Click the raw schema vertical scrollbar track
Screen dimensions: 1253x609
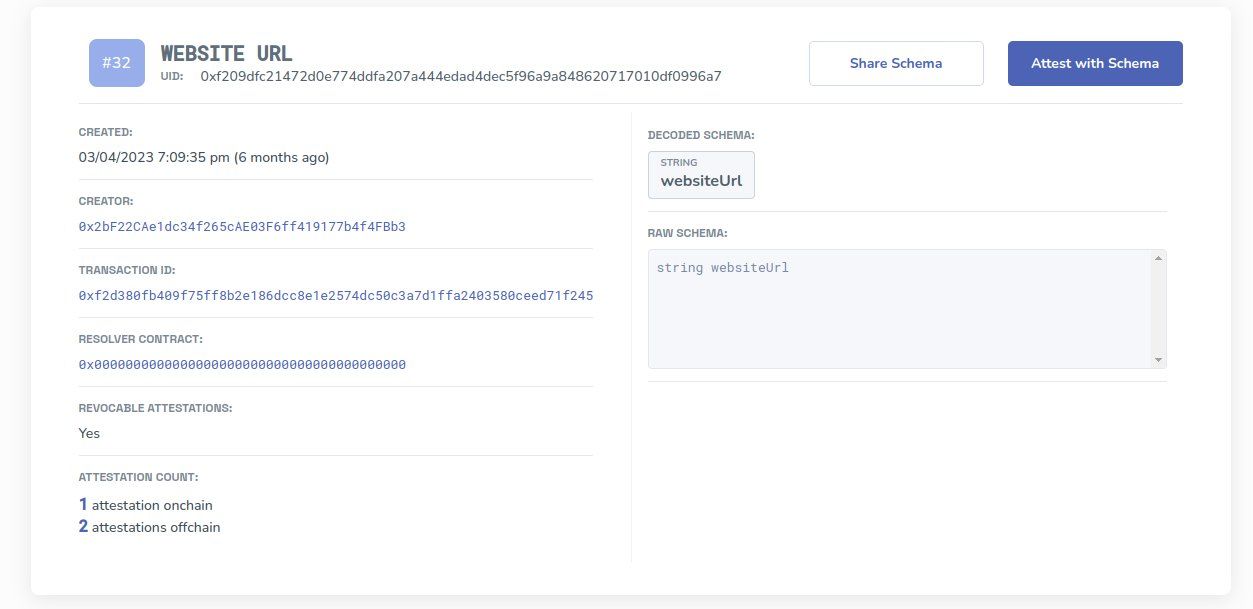coord(1158,309)
